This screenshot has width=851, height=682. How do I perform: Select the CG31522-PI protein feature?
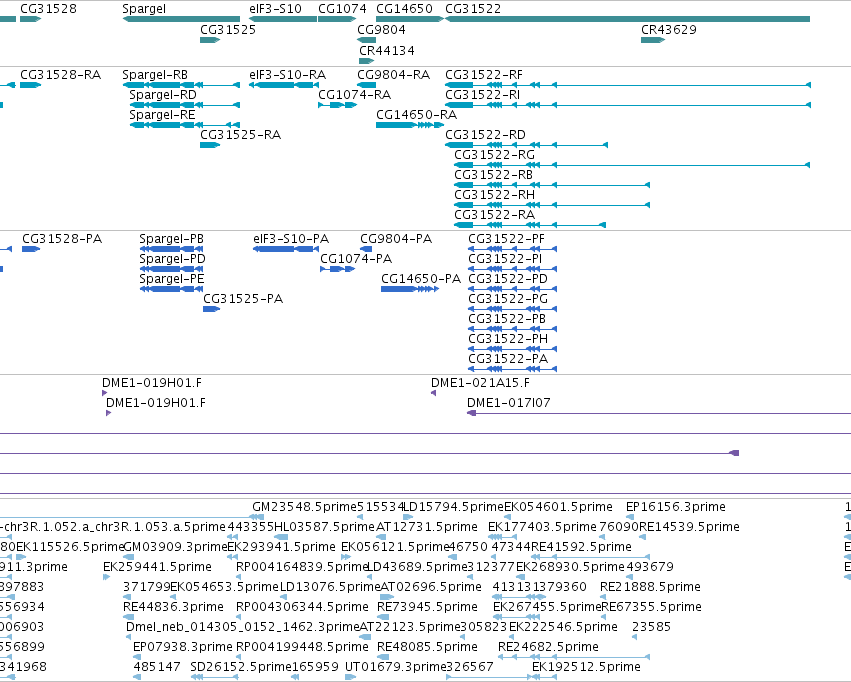[x=512, y=269]
